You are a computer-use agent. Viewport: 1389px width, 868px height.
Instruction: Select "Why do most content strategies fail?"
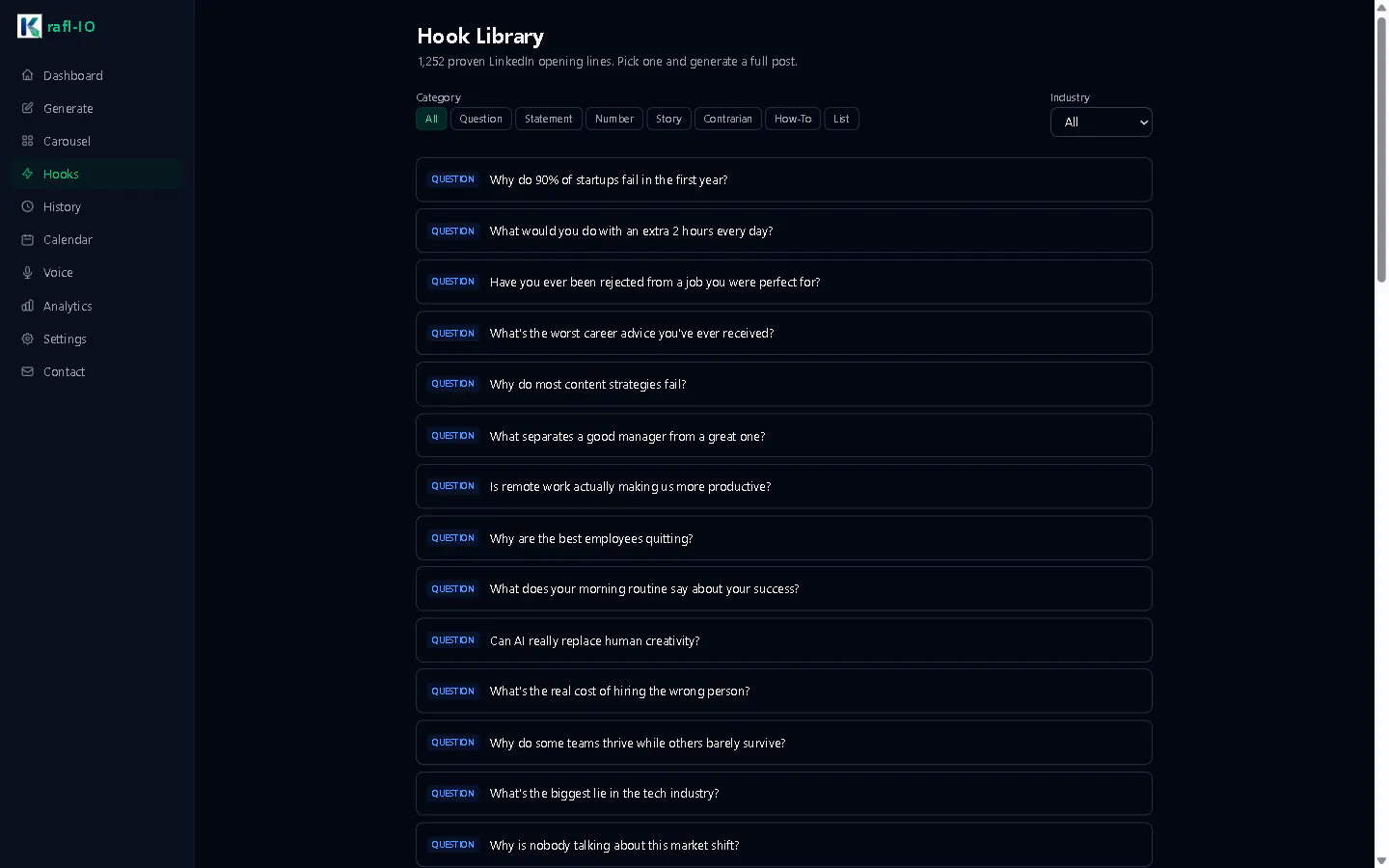[784, 384]
